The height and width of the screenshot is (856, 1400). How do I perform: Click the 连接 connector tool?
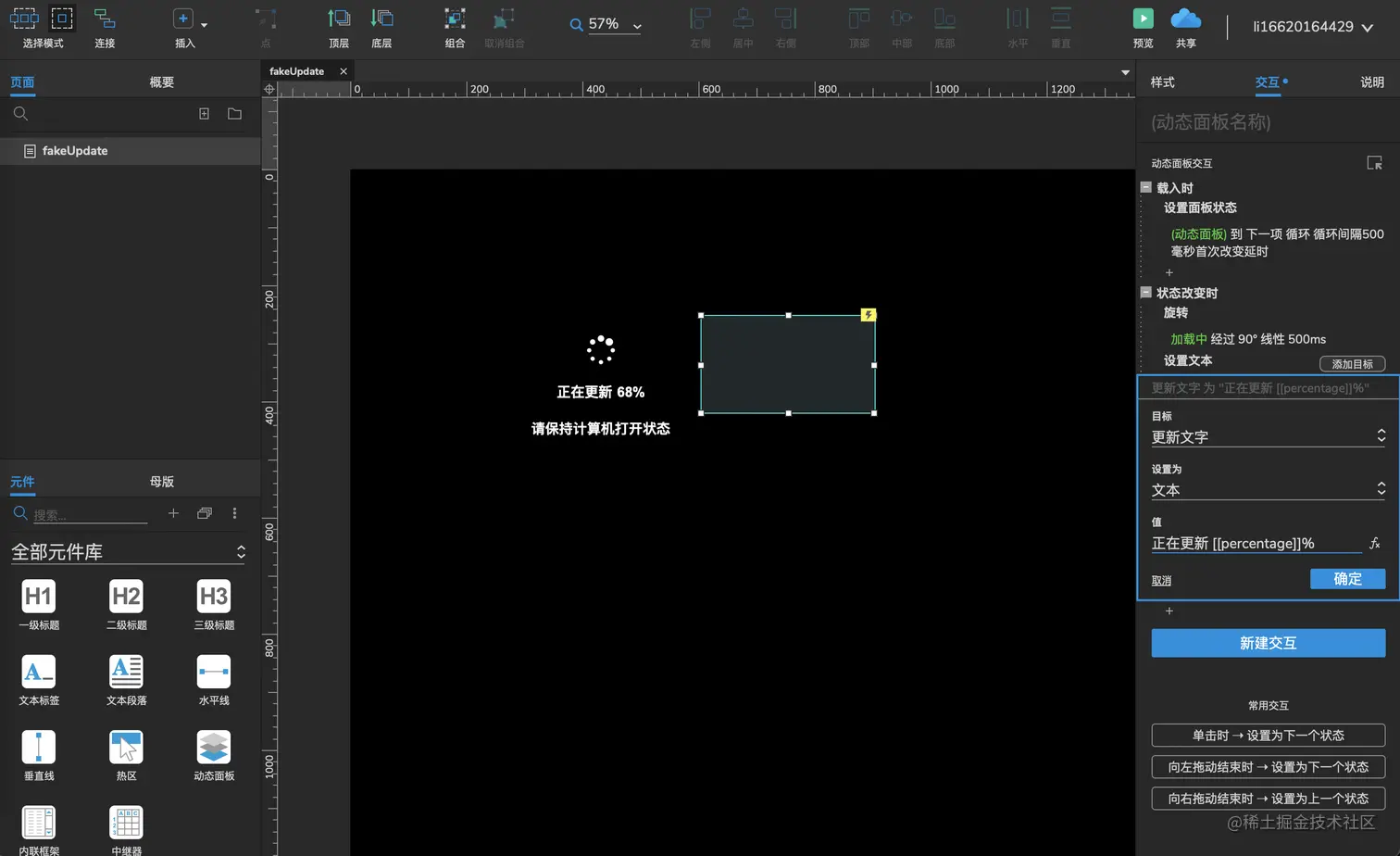(x=105, y=28)
